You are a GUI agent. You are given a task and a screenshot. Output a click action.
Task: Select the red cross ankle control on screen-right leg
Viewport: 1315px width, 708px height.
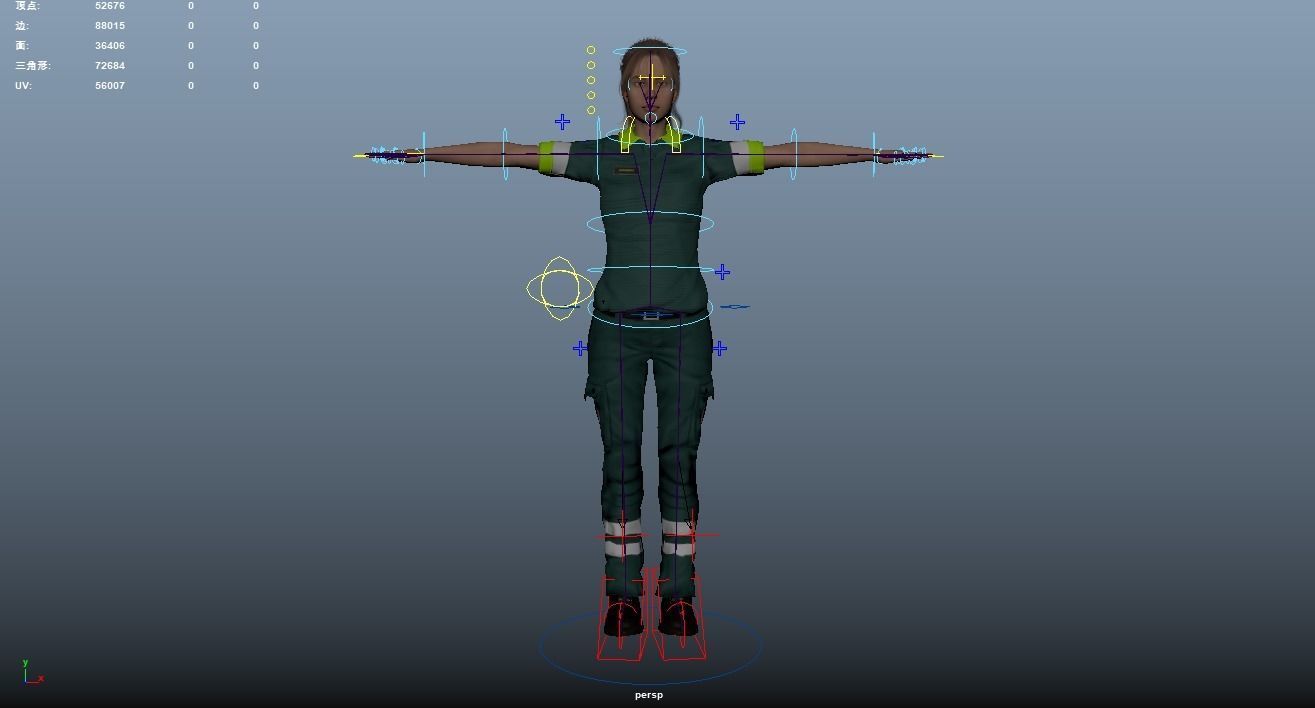[x=692, y=535]
